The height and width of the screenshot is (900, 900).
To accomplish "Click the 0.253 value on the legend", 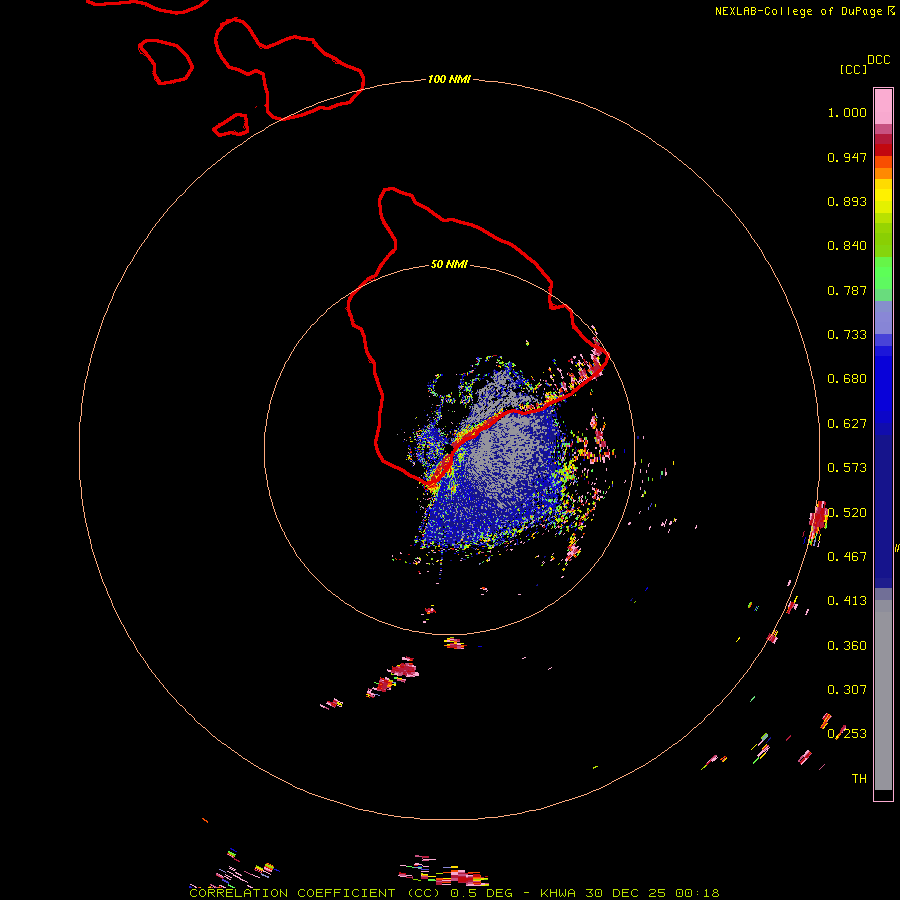I will point(847,734).
